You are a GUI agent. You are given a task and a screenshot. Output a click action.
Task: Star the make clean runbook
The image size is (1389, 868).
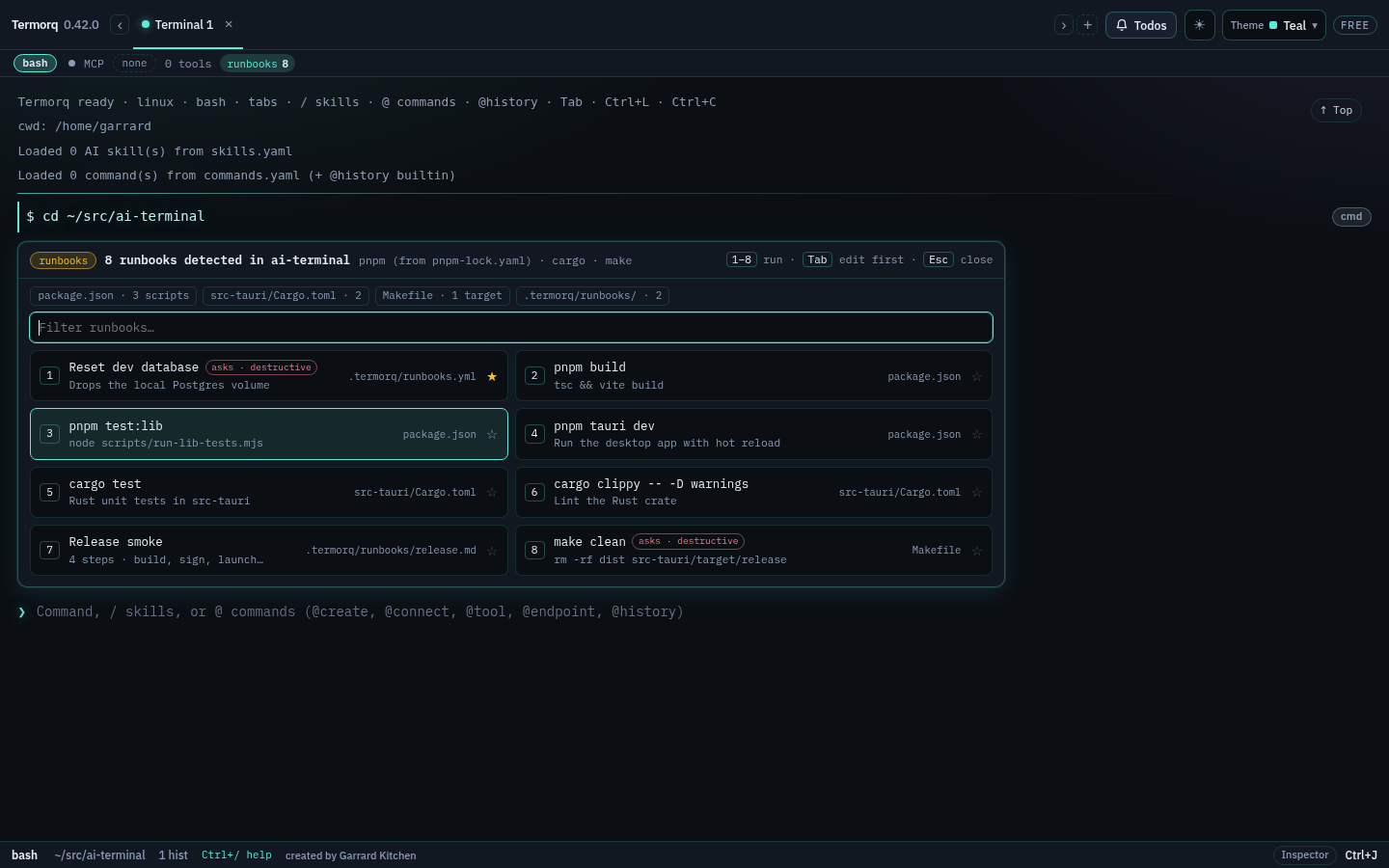(977, 550)
